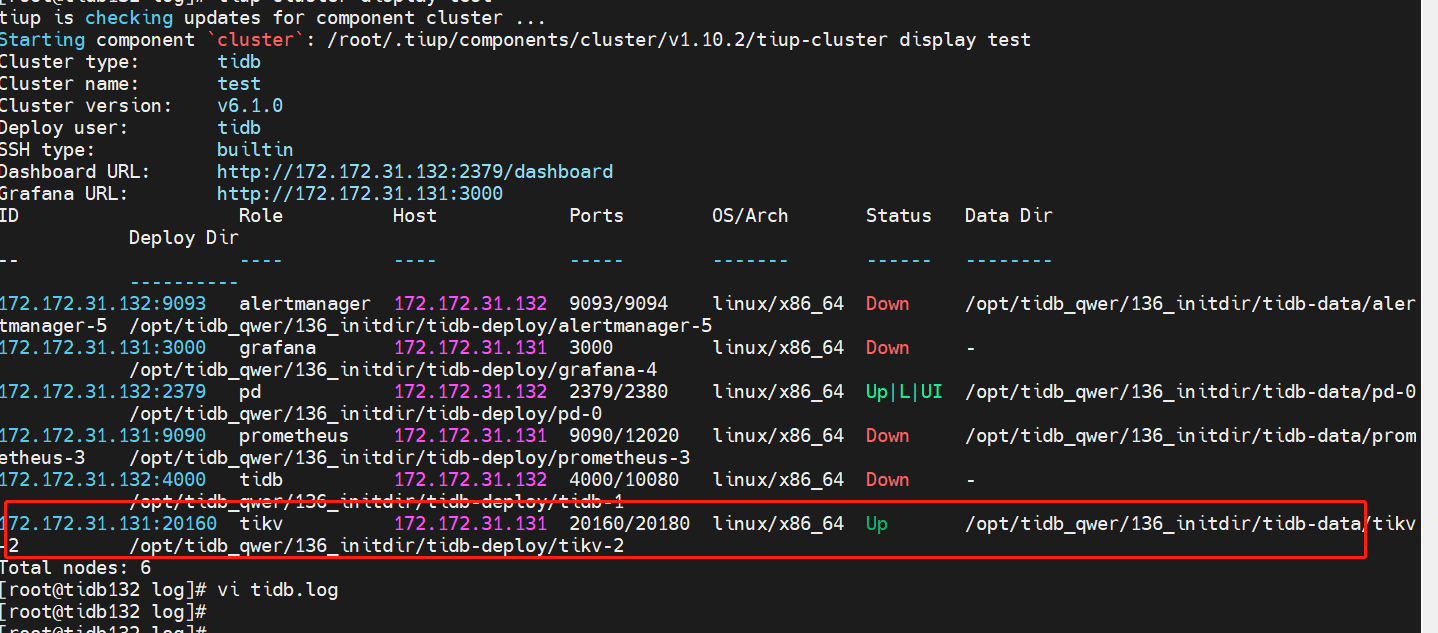Click deploy path ending pd-0

[366, 414]
